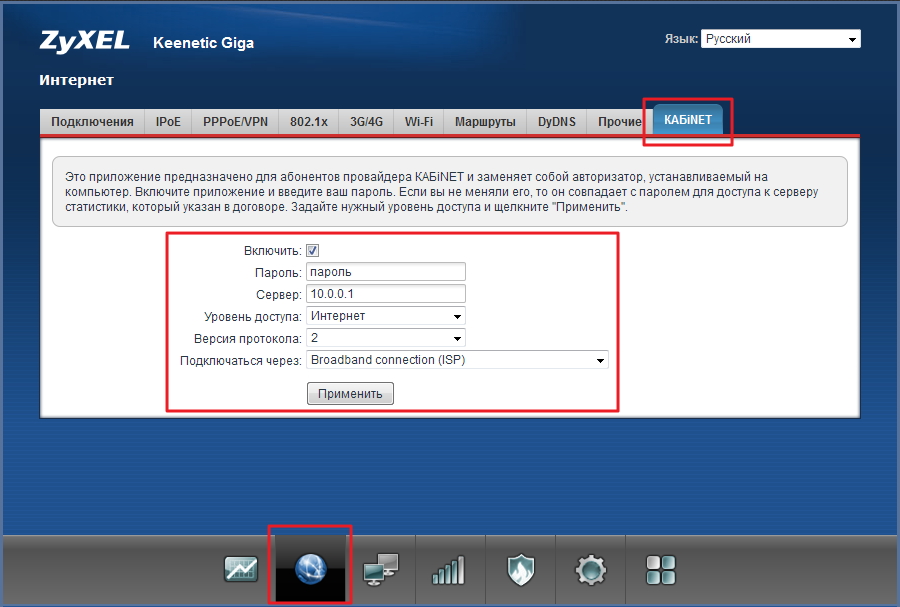Open the system settings gear icon
This screenshot has width=900, height=607.
tap(590, 570)
